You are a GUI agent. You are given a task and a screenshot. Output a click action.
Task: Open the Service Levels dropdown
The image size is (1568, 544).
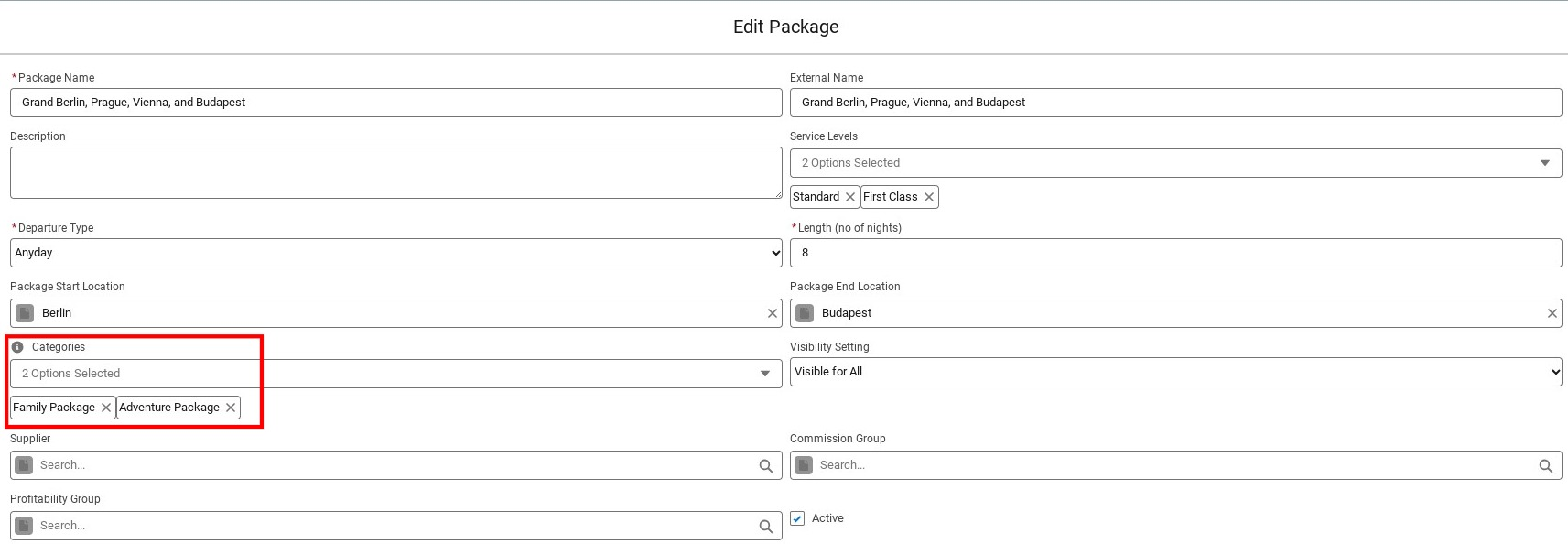tap(1175, 163)
